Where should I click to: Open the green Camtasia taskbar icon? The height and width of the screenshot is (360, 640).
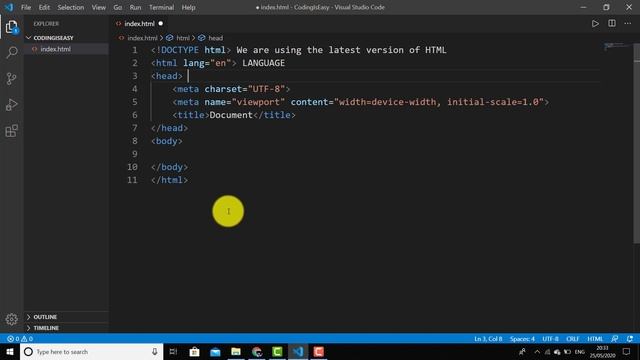pos(277,351)
